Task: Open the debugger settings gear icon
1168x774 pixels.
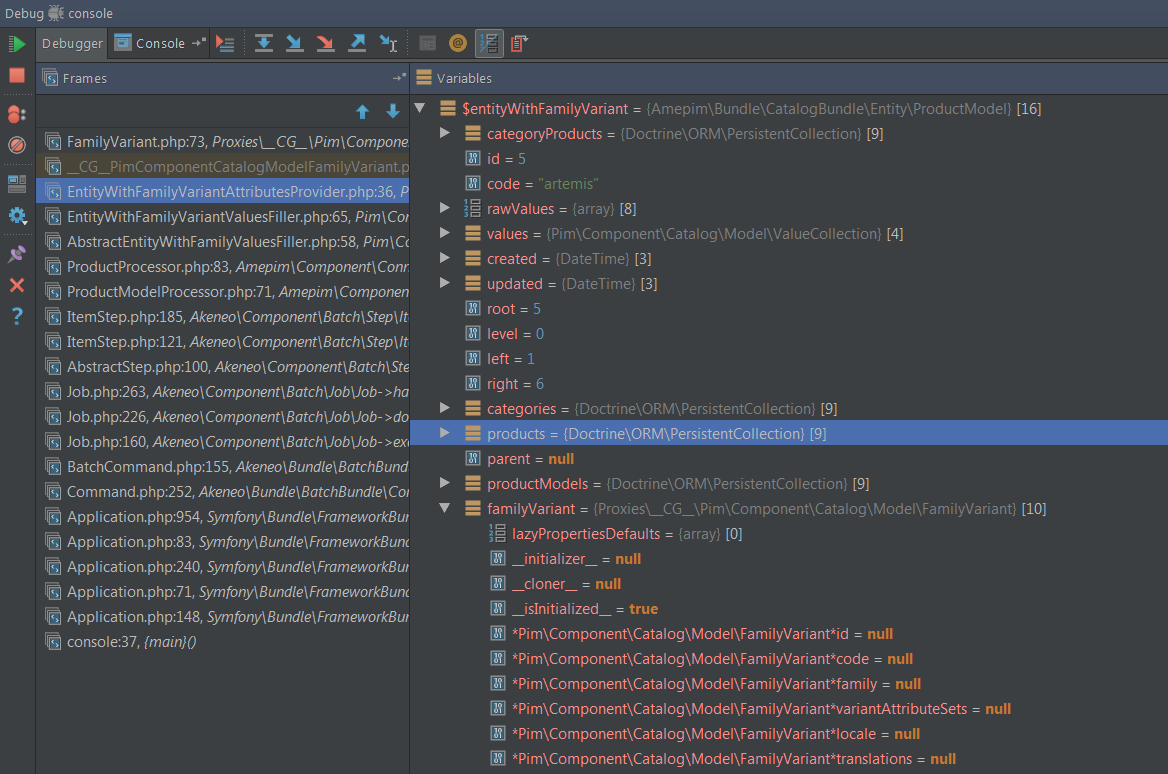Action: coord(17,216)
